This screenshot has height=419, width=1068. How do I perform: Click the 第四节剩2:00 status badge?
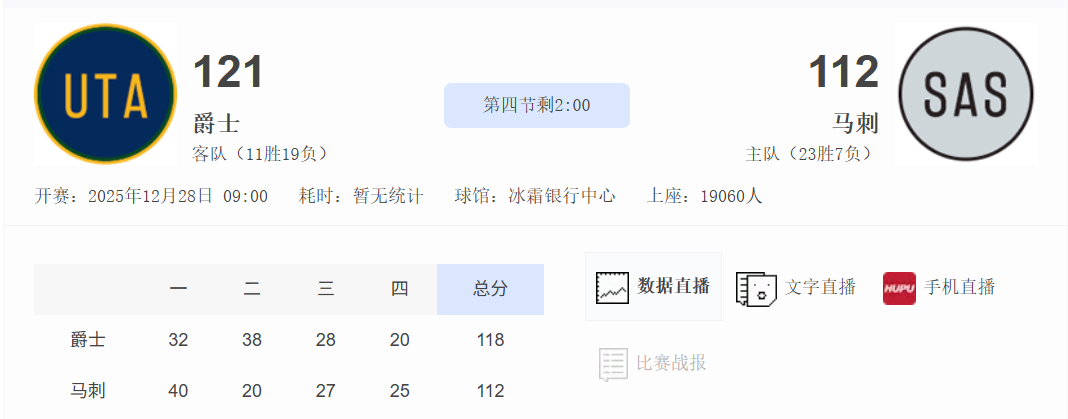(537, 106)
